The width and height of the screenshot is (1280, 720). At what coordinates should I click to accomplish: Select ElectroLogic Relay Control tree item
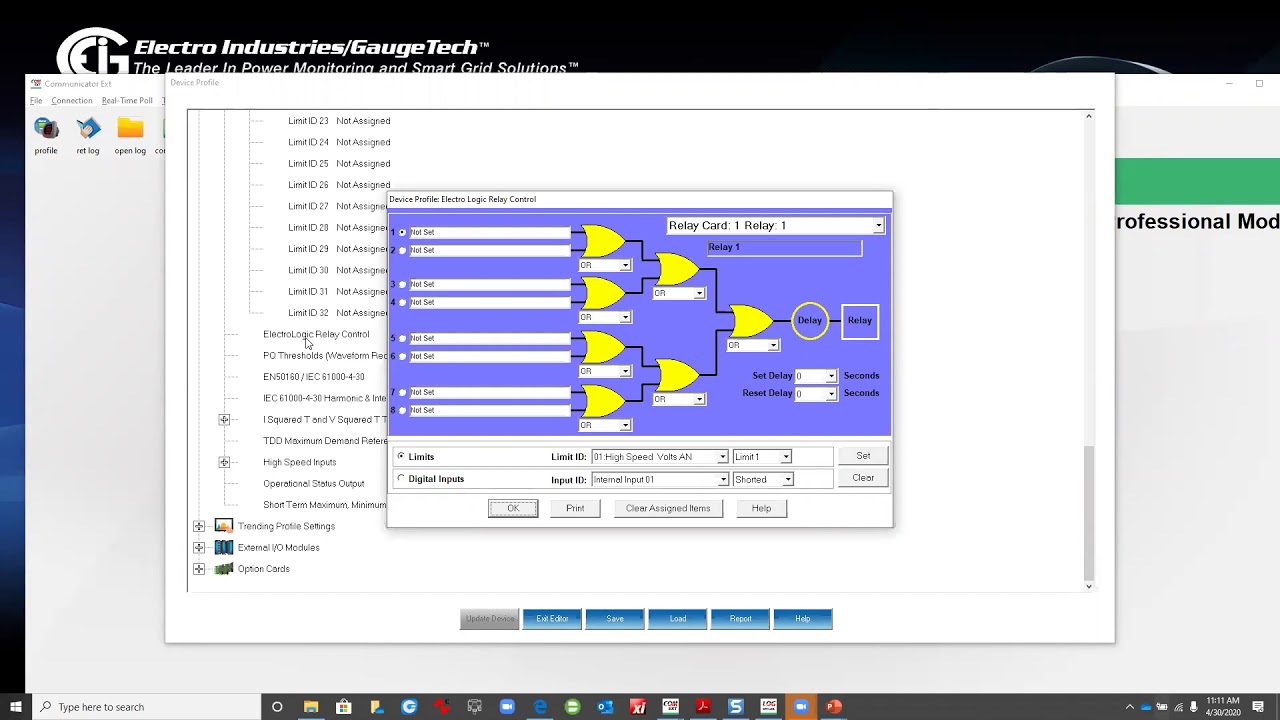[x=316, y=334]
